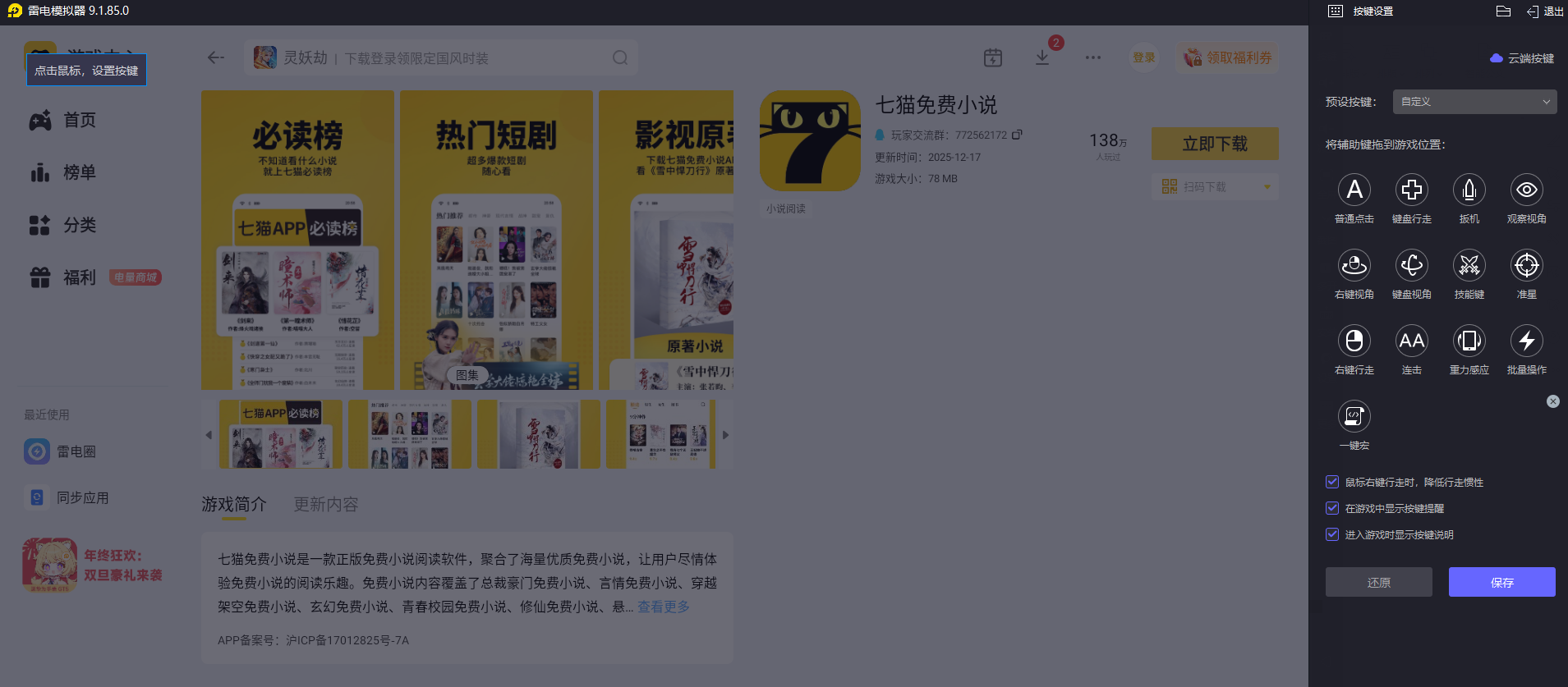Click the 年终狂欢 promotional banner
The image size is (1568, 687).
coord(93,566)
